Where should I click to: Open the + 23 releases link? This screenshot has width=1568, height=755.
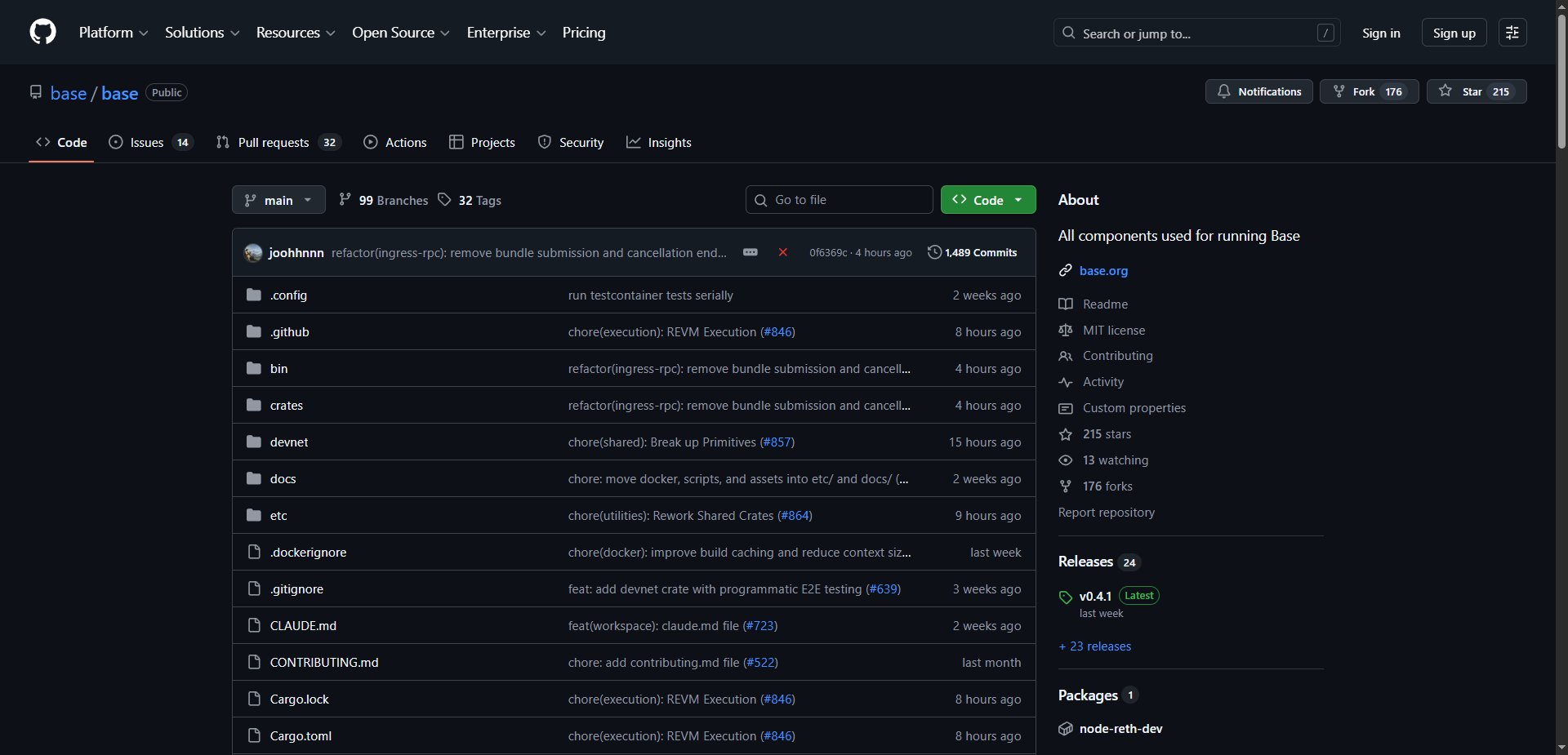[x=1095, y=646]
